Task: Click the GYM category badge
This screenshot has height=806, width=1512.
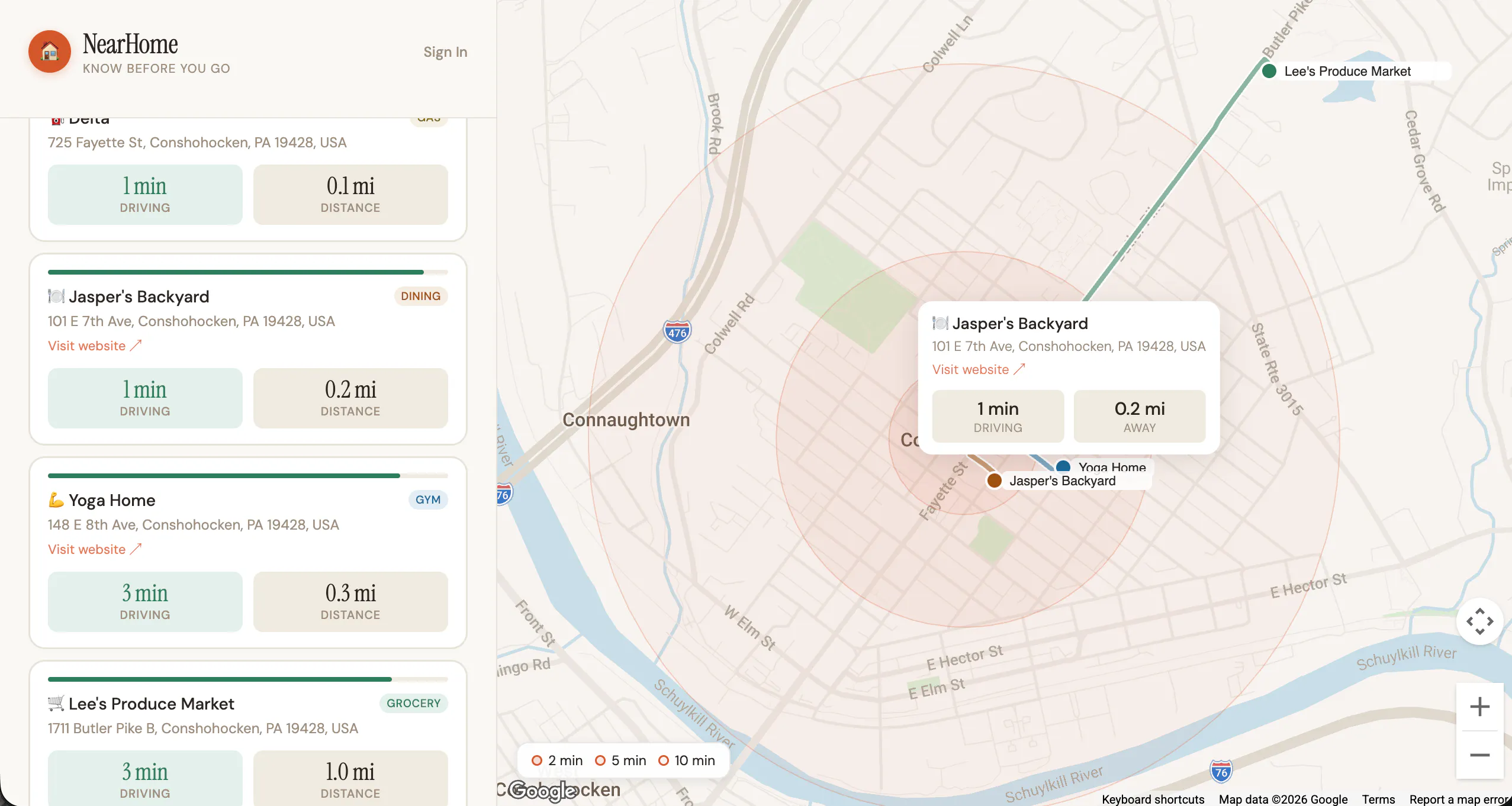Action: tap(427, 499)
